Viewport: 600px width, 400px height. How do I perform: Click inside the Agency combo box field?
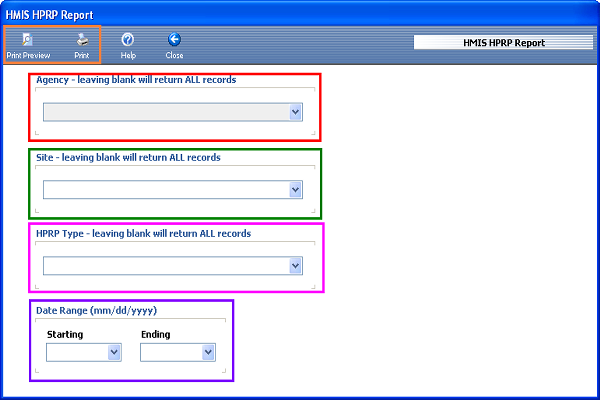point(165,112)
